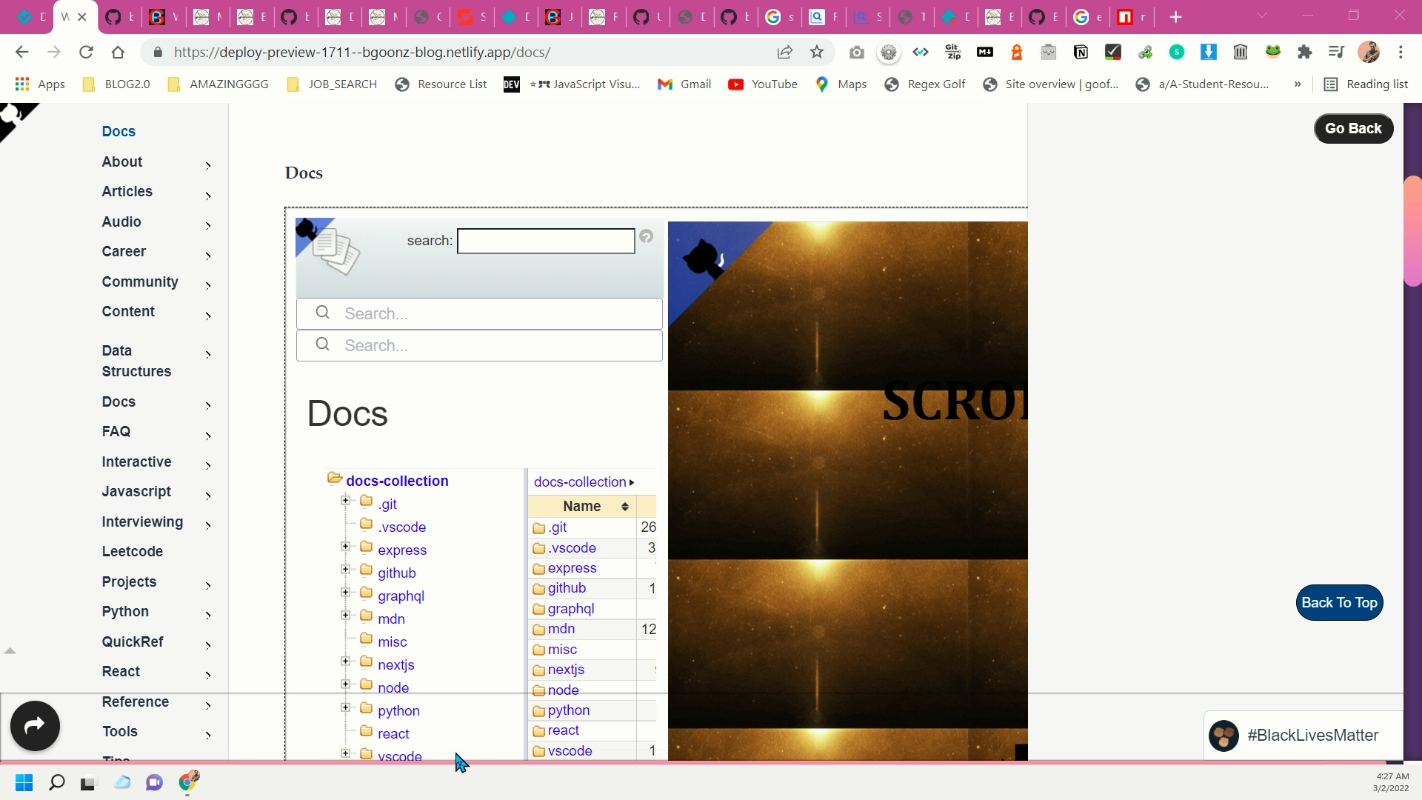Click the browser Back arrow
This screenshot has width=1422, height=800.
click(22, 52)
